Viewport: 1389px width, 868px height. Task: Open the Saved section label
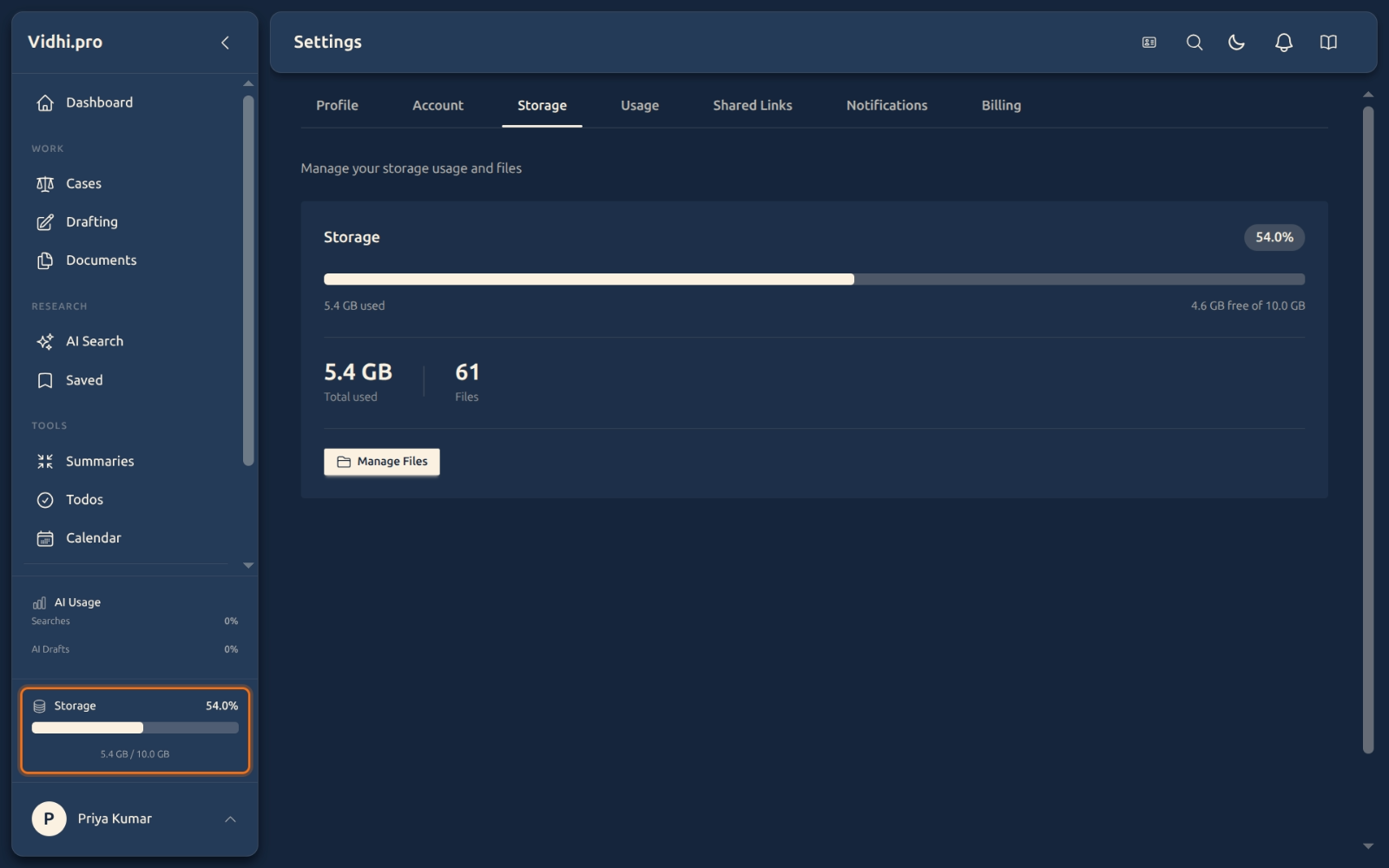pyautogui.click(x=84, y=380)
